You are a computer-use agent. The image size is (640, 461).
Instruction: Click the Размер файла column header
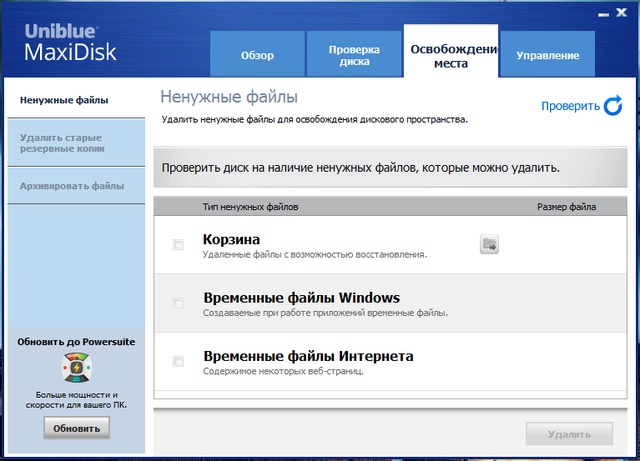(x=566, y=208)
